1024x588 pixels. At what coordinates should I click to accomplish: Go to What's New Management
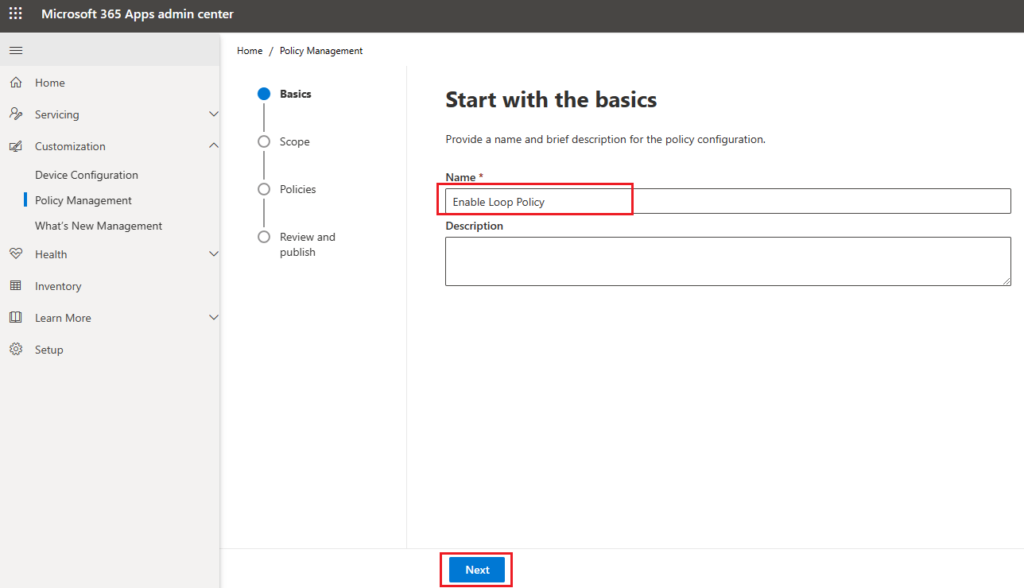pos(97,225)
